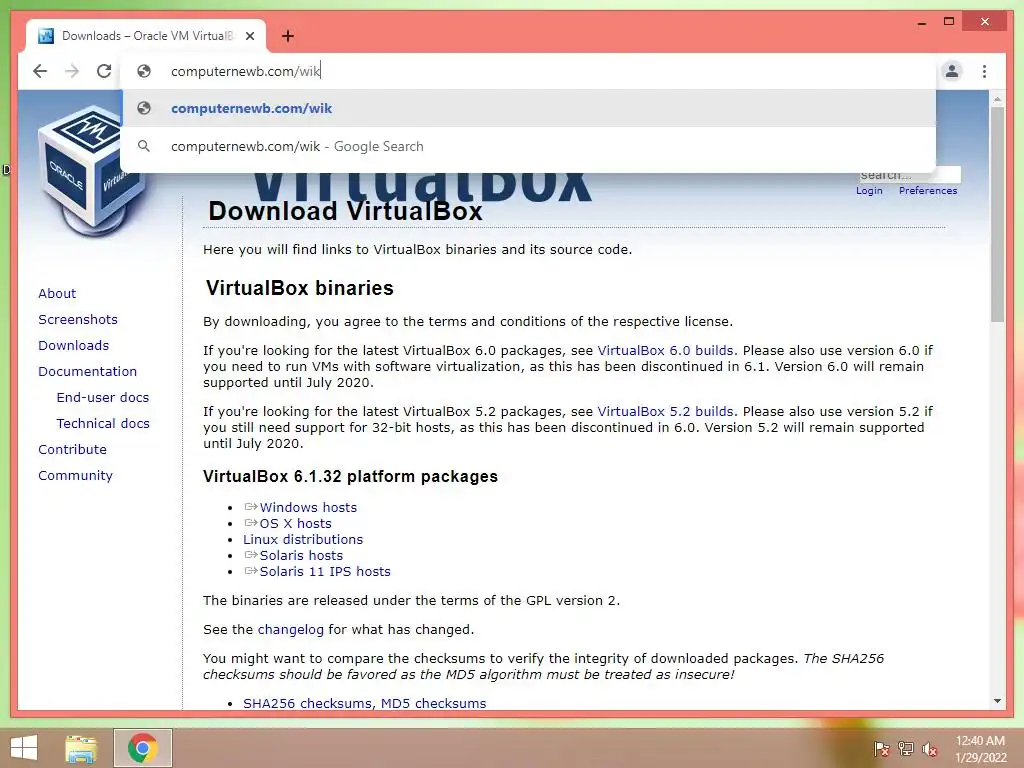Click the tab favicon for Oracle VM VirtualBox
The width and height of the screenshot is (1024, 768).
coord(46,36)
